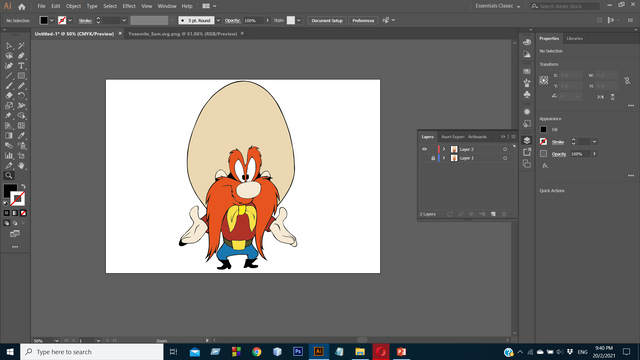Switch to the Asset Export tab

click(x=453, y=137)
